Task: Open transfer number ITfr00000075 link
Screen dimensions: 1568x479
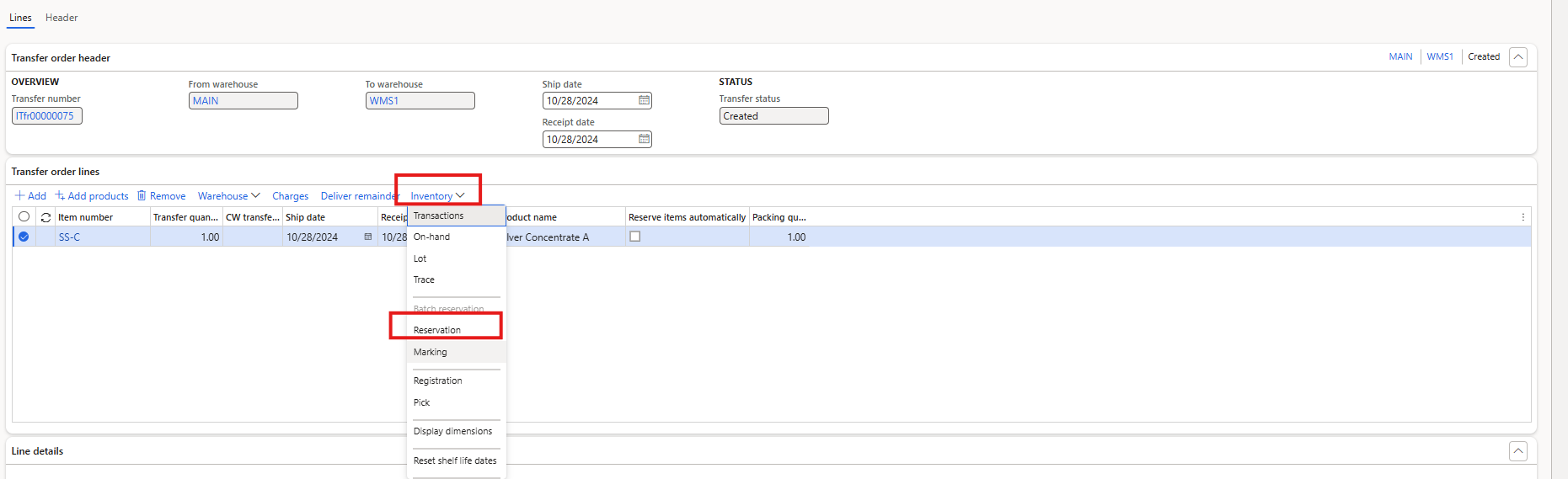Action: click(45, 116)
